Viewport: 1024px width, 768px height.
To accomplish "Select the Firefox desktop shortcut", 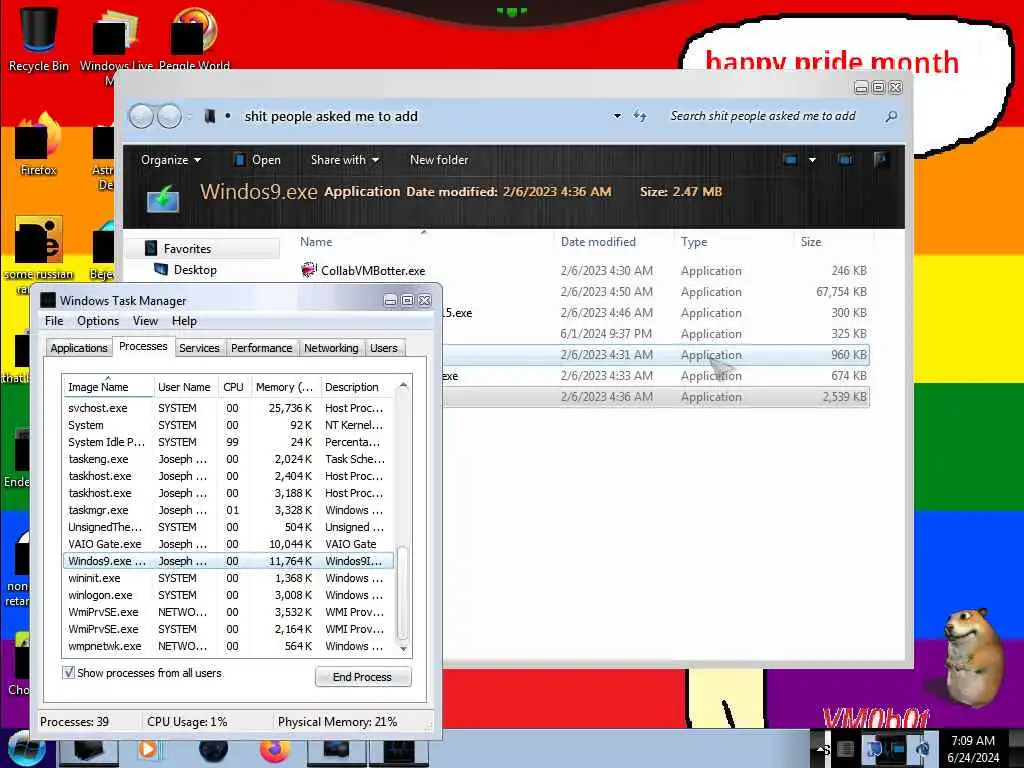I will point(38,145).
